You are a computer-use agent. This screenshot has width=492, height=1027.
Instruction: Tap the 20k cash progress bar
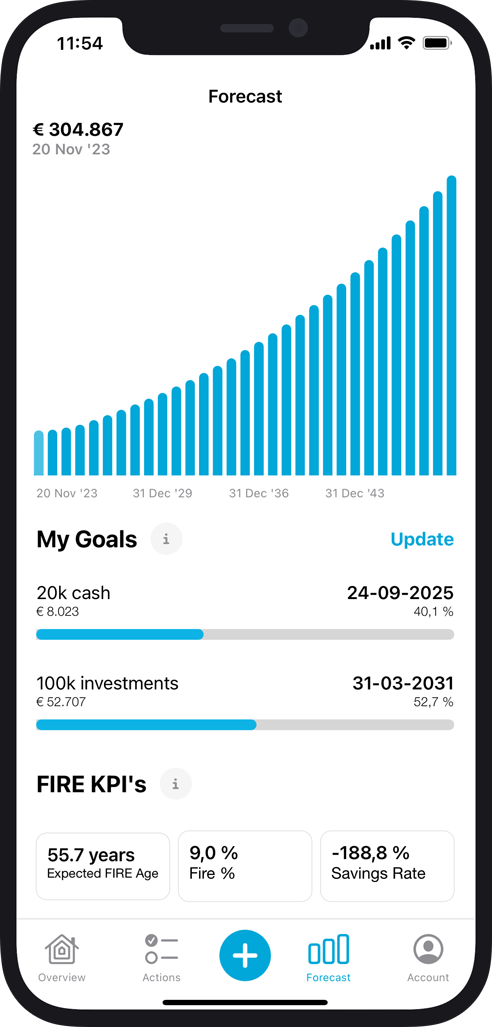(245, 634)
